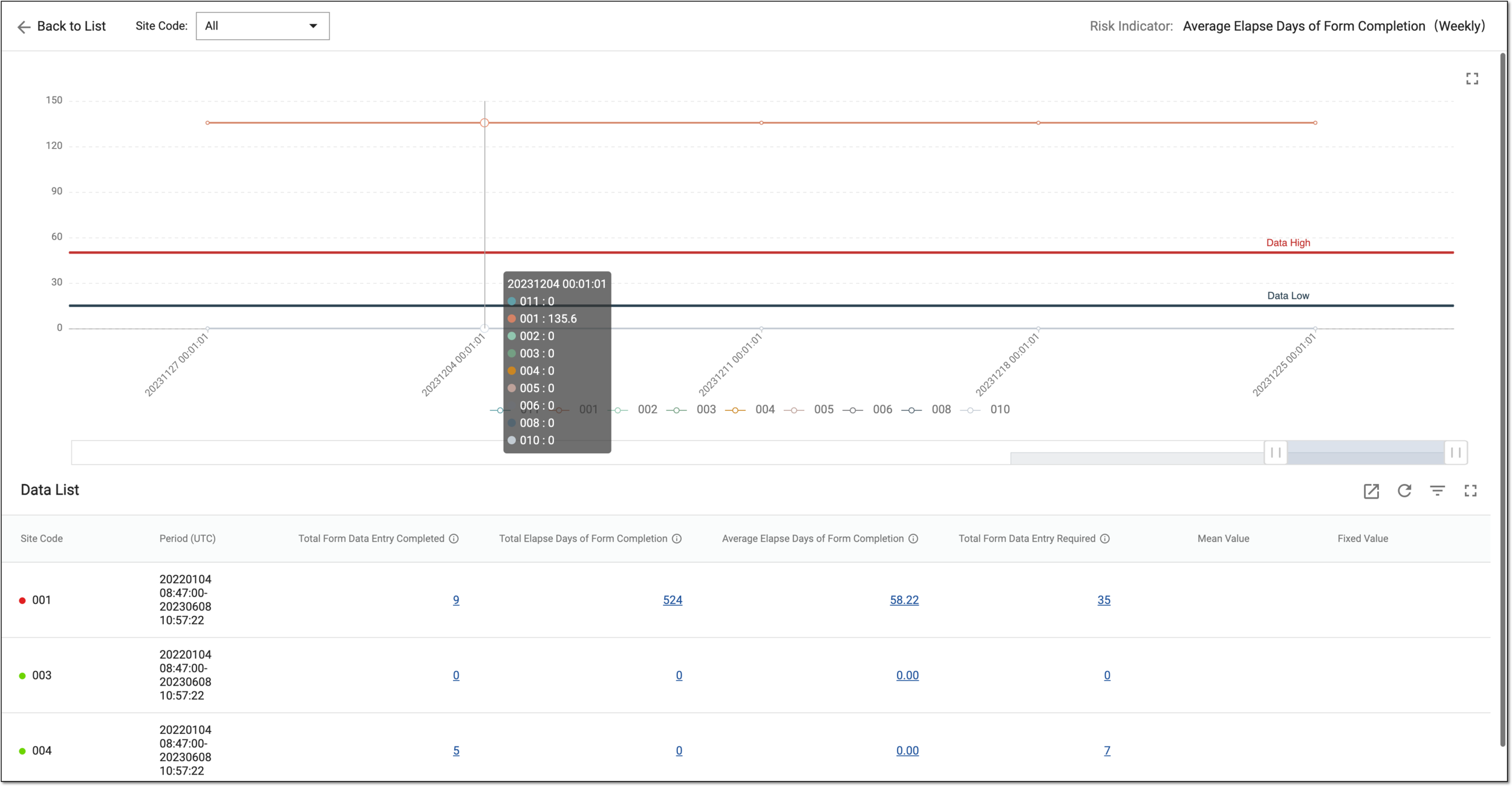Screen dimensions: 1512x786
Task: Toggle series 005 in chart legend
Action: tap(809, 410)
